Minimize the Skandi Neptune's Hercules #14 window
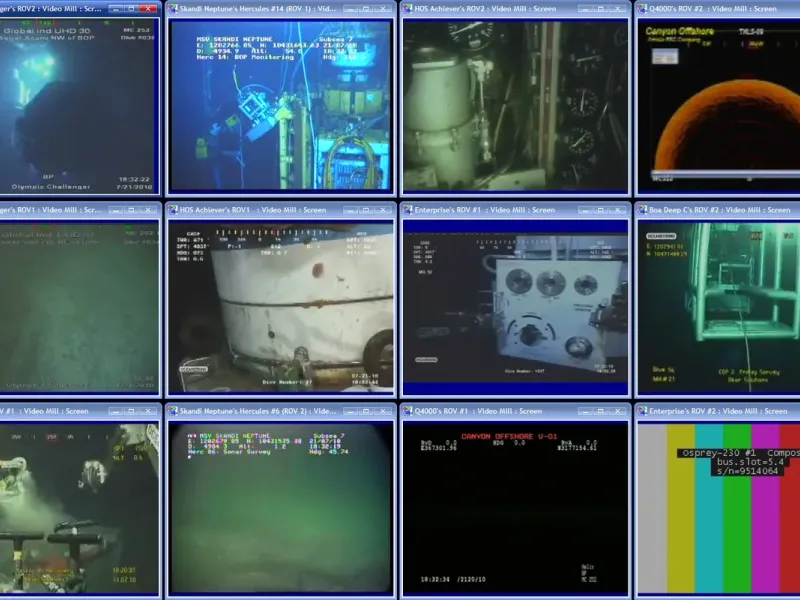The image size is (800, 600). point(351,9)
